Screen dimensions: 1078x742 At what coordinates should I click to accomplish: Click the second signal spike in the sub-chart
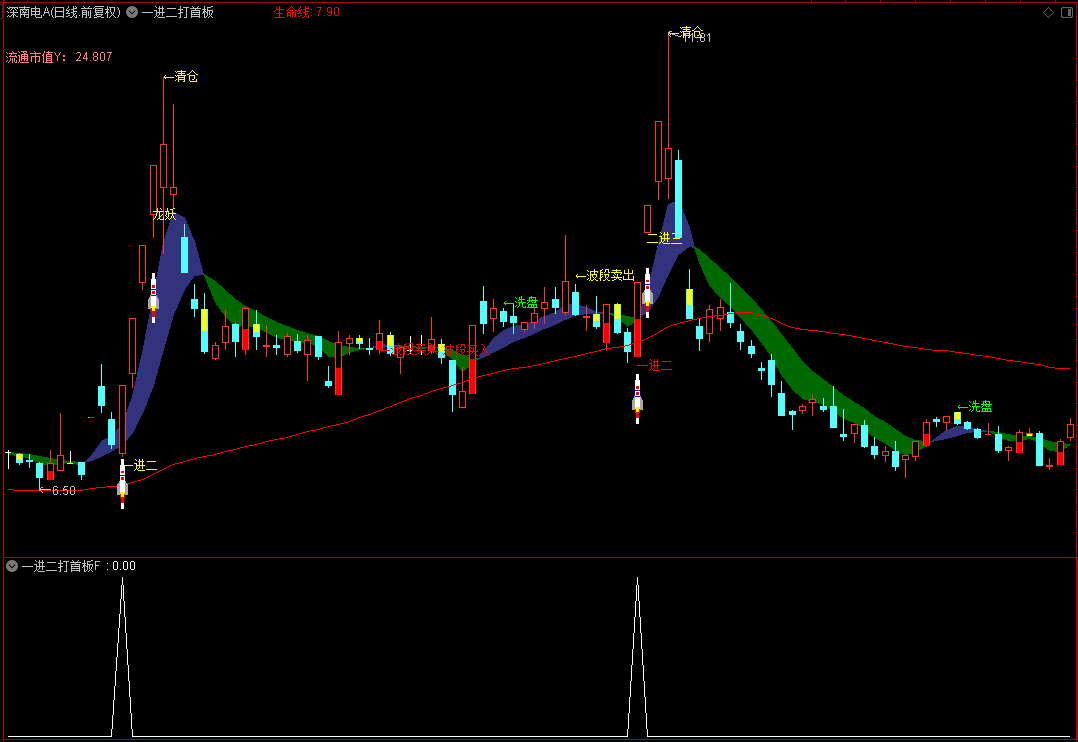pyautogui.click(x=637, y=657)
